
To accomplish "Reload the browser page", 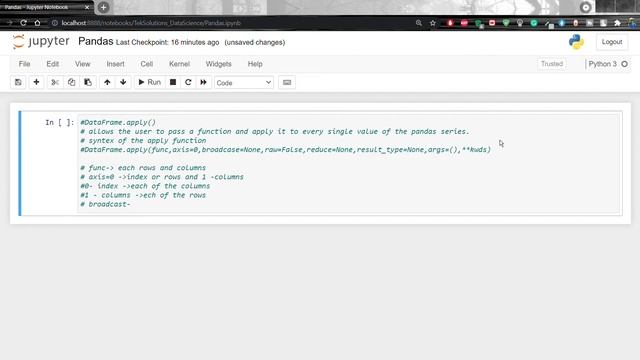I will click(23, 23).
